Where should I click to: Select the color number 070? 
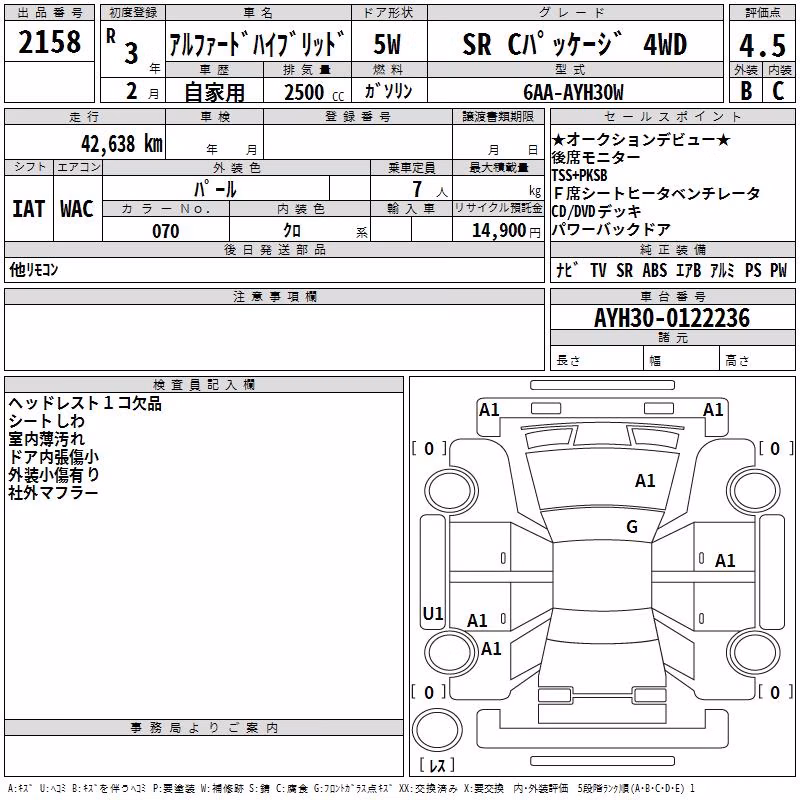[x=166, y=231]
